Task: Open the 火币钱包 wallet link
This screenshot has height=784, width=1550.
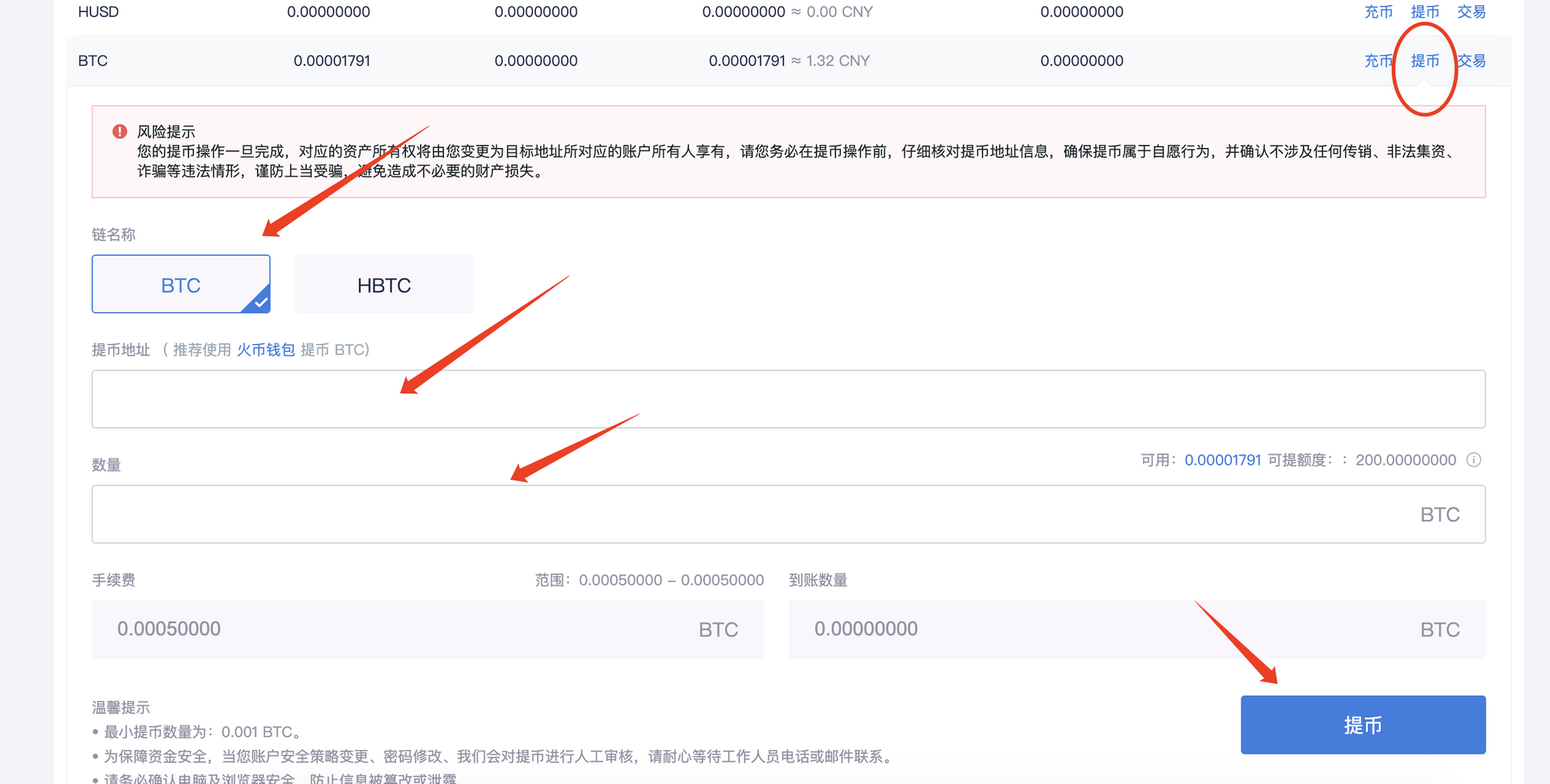Action: click(265, 350)
